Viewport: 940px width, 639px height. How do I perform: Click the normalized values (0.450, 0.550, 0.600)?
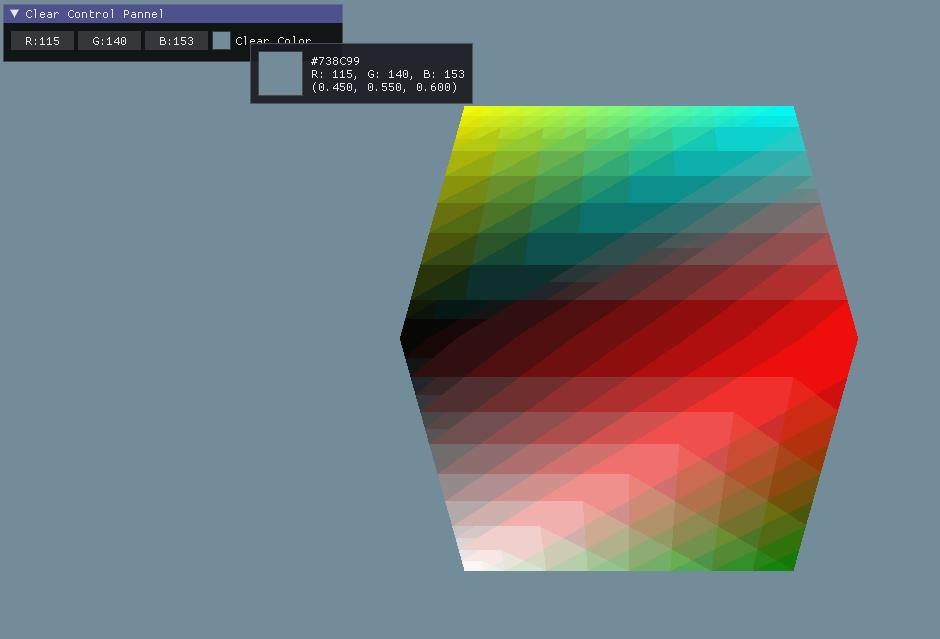(385, 87)
